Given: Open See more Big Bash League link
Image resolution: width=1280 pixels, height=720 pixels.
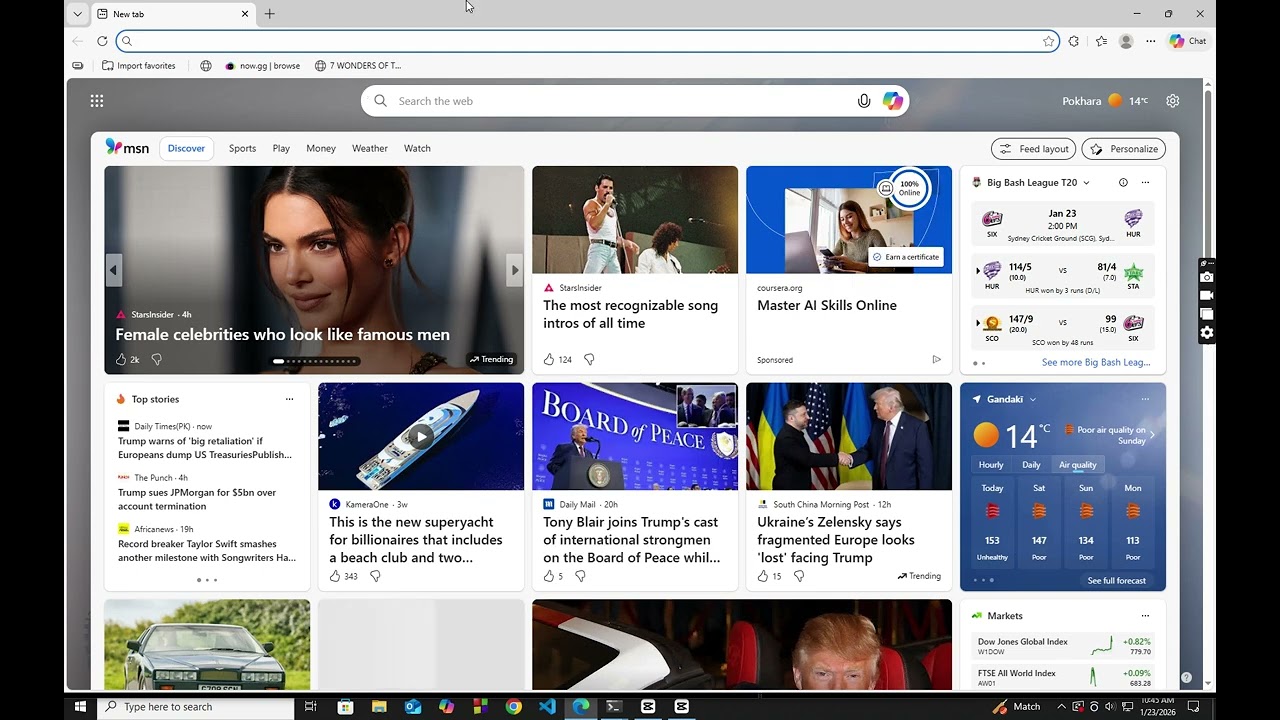Looking at the screenshot, I should 1096,363.
